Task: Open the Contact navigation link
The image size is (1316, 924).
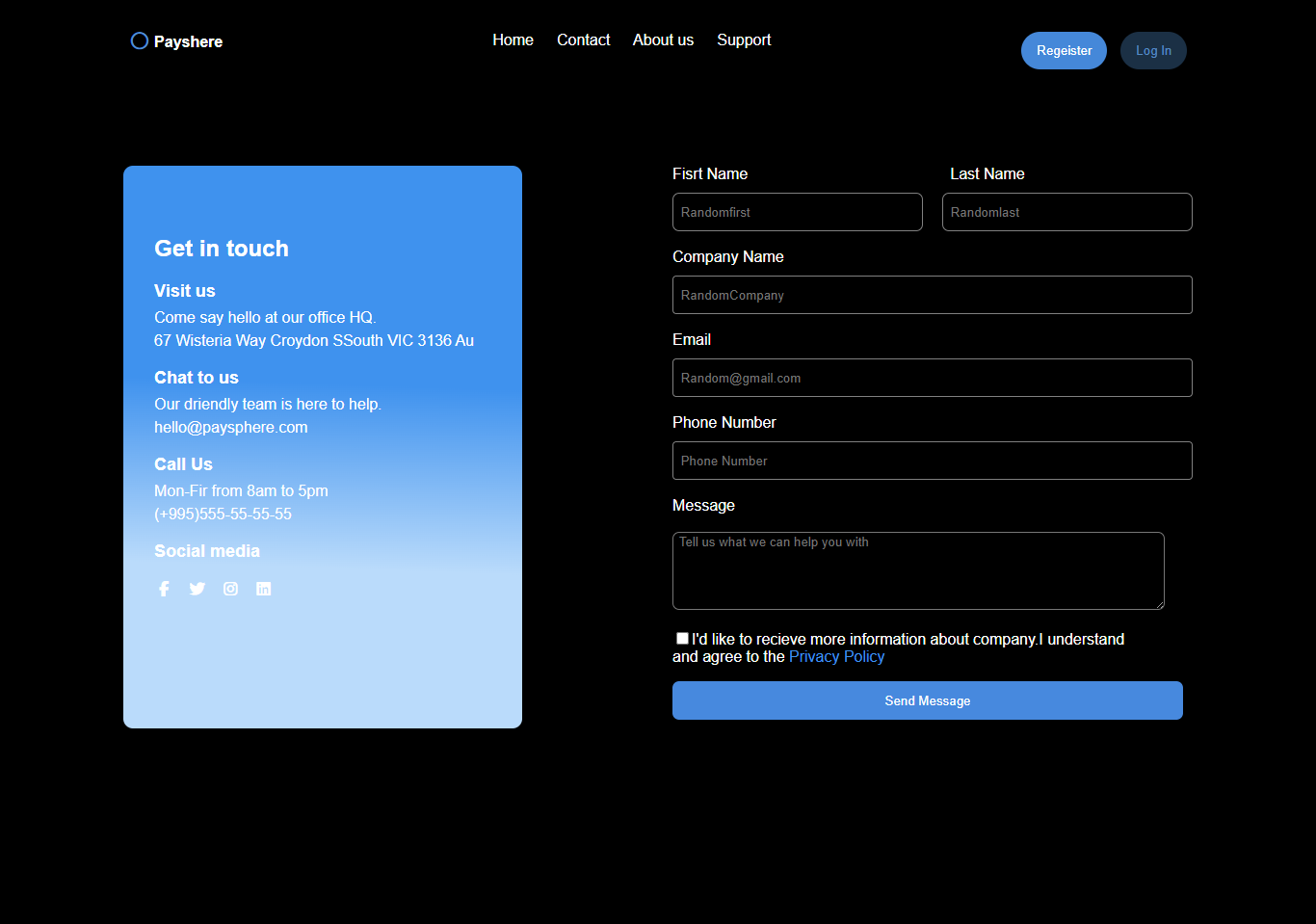Action: [x=583, y=40]
